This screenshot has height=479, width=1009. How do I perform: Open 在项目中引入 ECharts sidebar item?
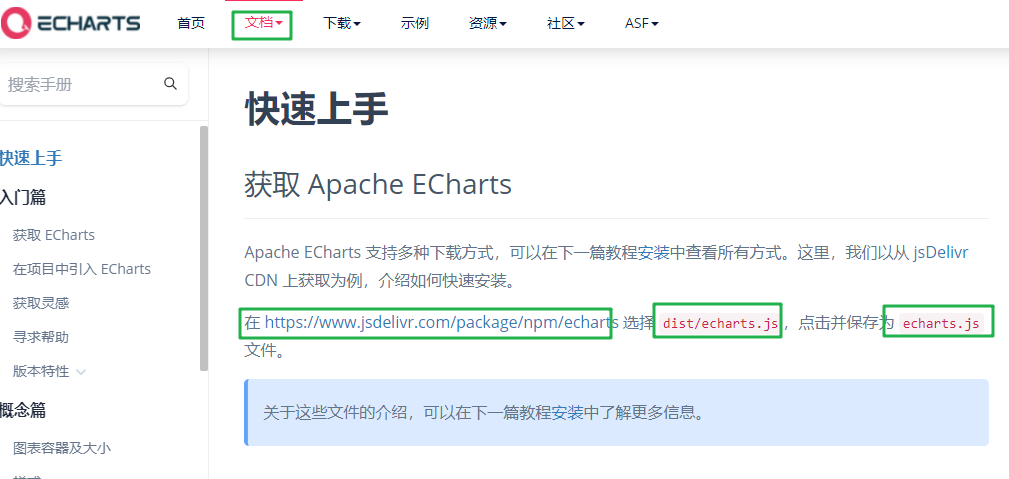pos(82,269)
